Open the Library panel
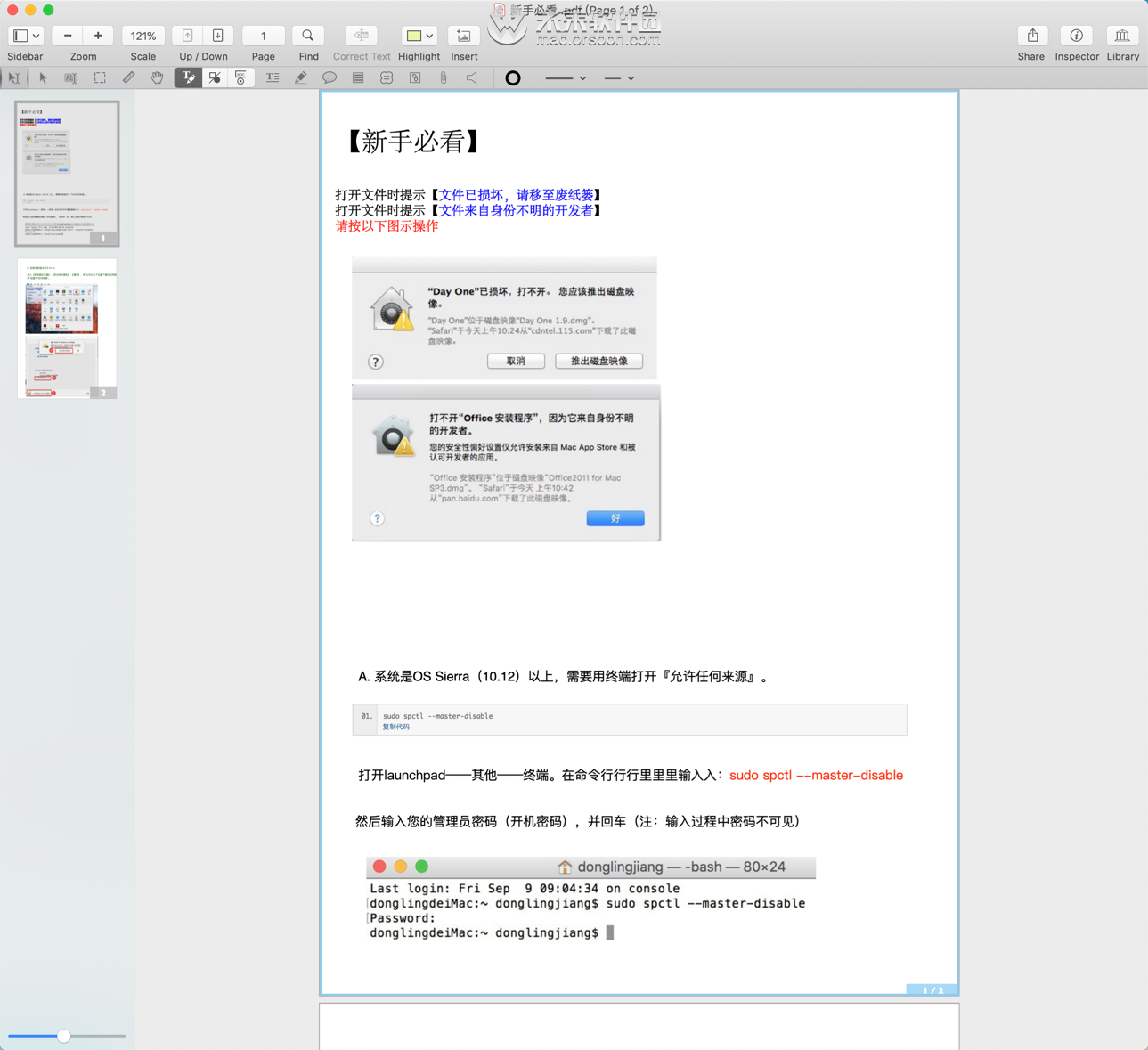Screen dimensions: 1148x1050 coord(1122,36)
